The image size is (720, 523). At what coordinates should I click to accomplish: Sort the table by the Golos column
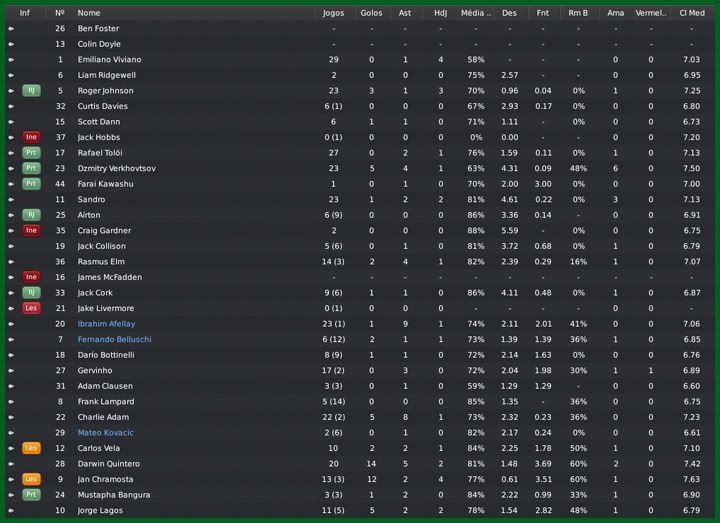tap(371, 13)
